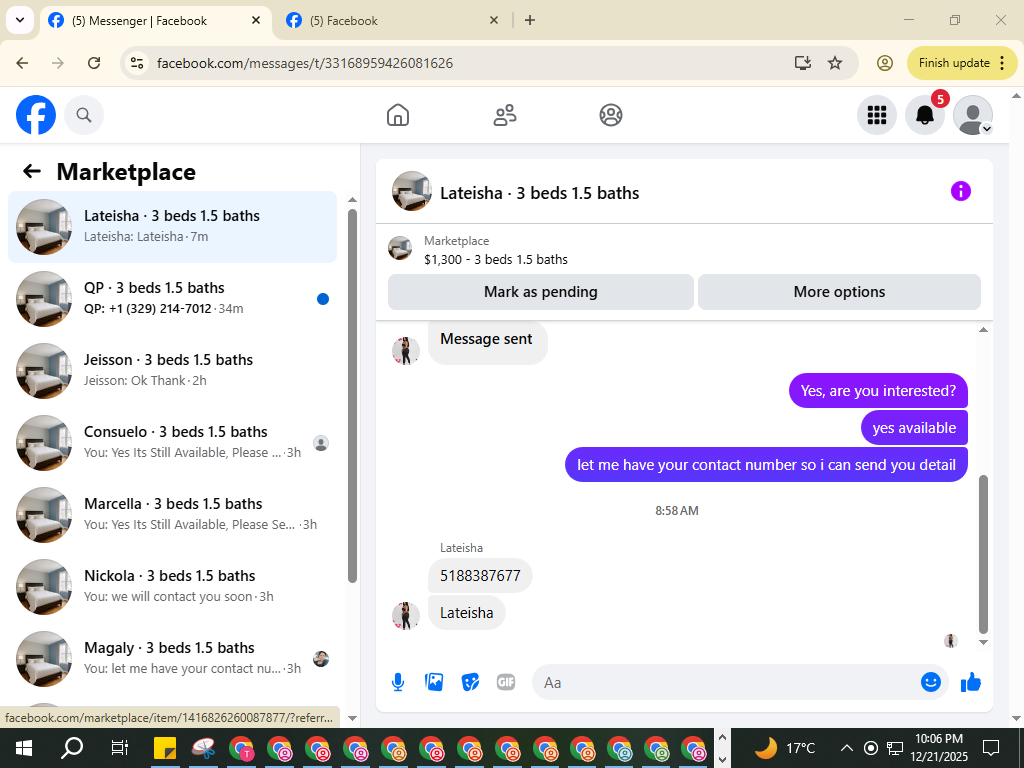Bookmark this page star
The width and height of the screenshot is (1024, 768).
coord(835,63)
